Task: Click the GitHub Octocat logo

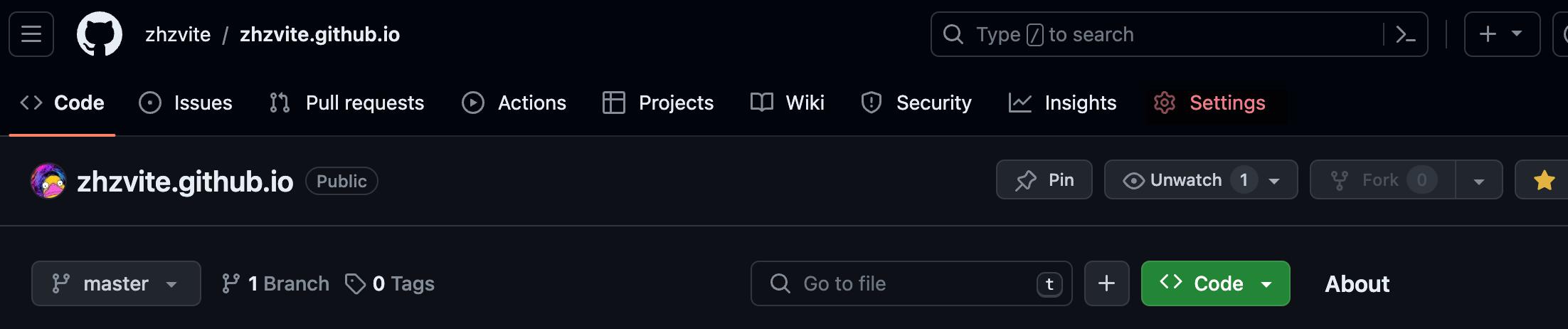Action: [x=100, y=34]
